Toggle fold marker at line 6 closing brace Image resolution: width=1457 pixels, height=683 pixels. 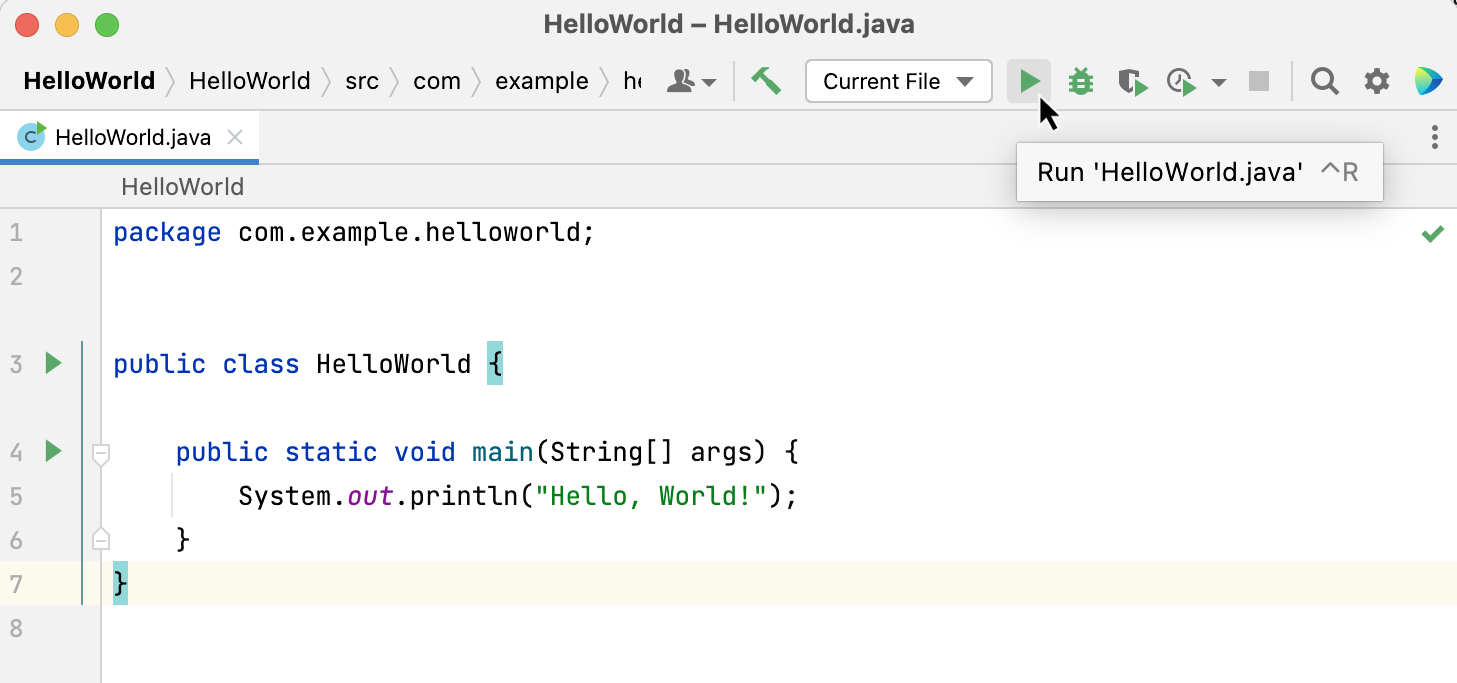click(x=100, y=538)
